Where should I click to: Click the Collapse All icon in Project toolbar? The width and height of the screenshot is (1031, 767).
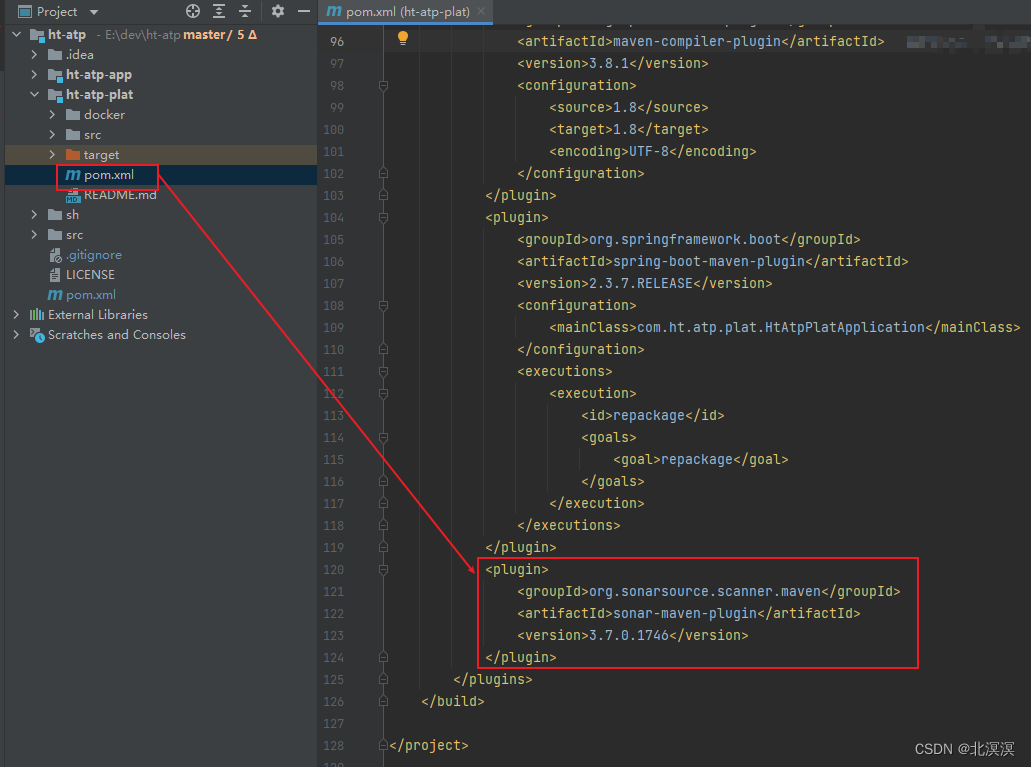point(245,12)
